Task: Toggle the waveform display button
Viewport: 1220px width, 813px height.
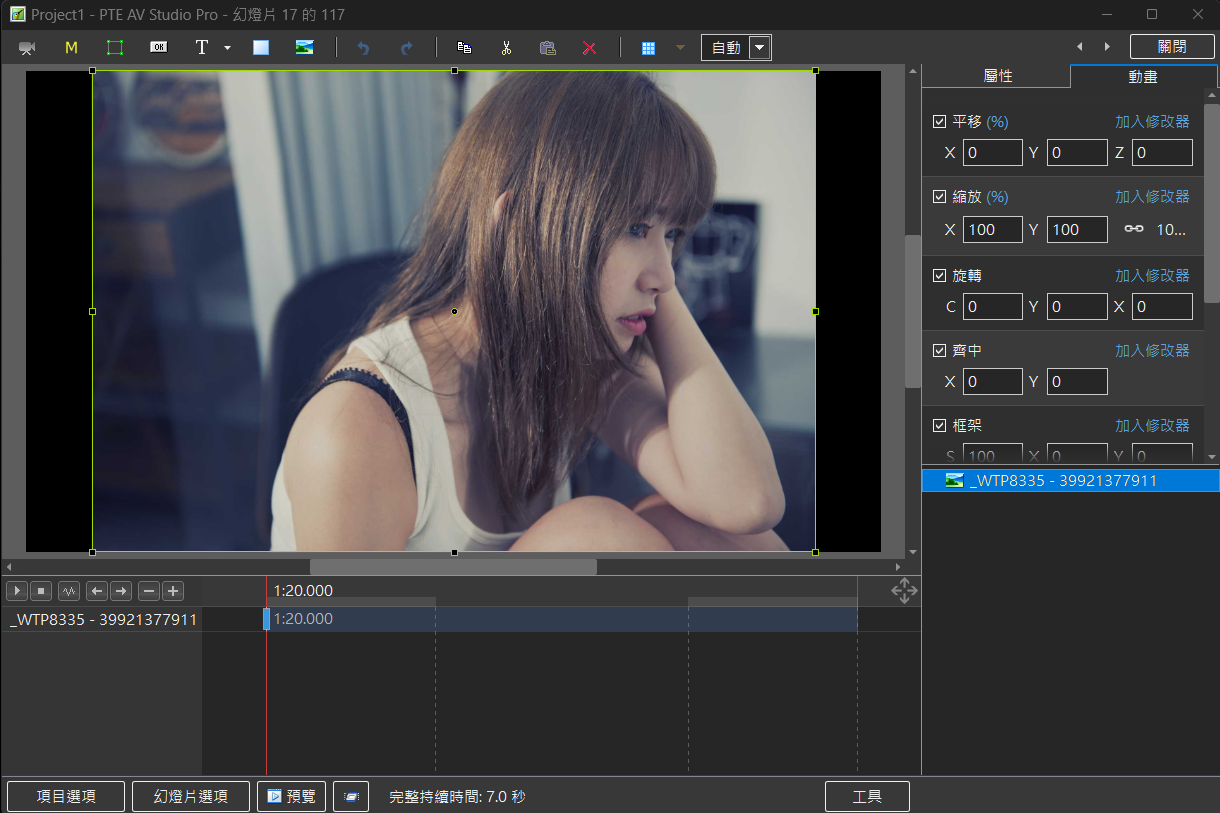Action: tap(69, 591)
